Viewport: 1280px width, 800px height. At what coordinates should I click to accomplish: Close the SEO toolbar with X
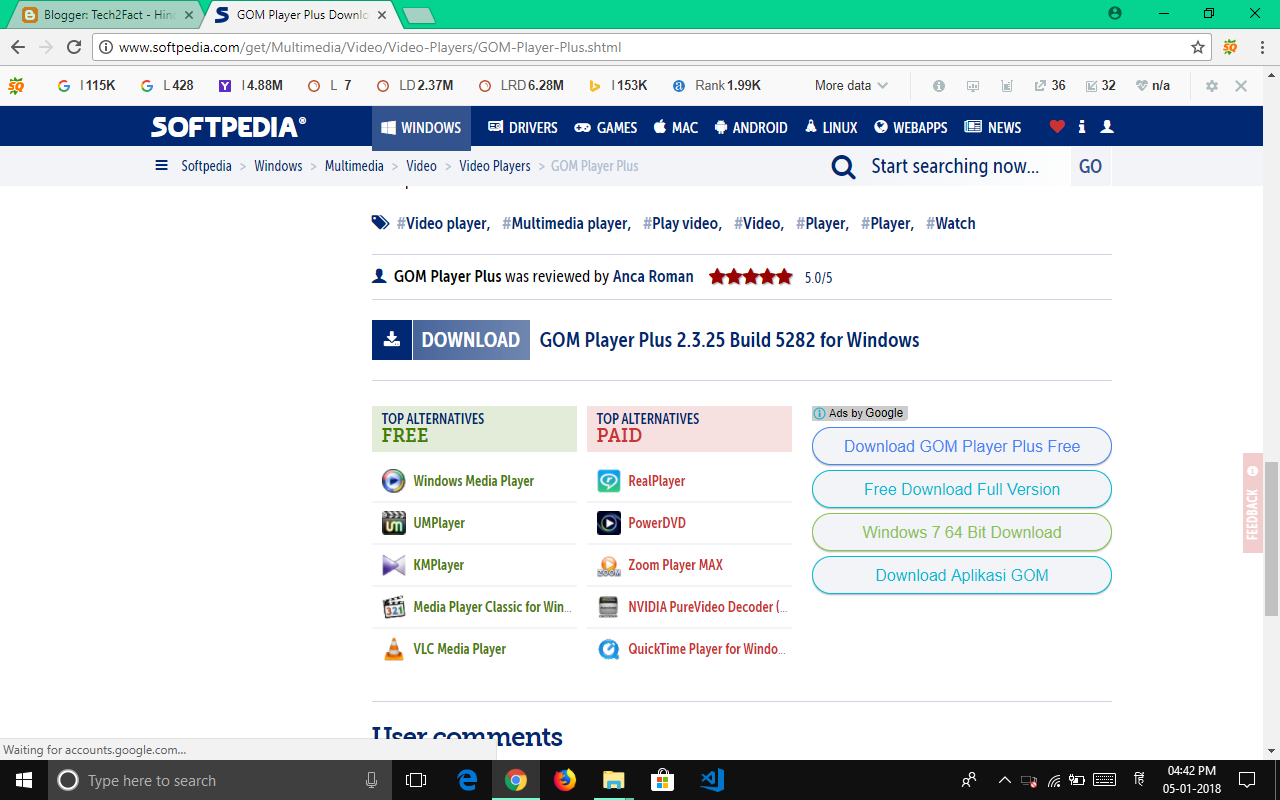[1241, 86]
